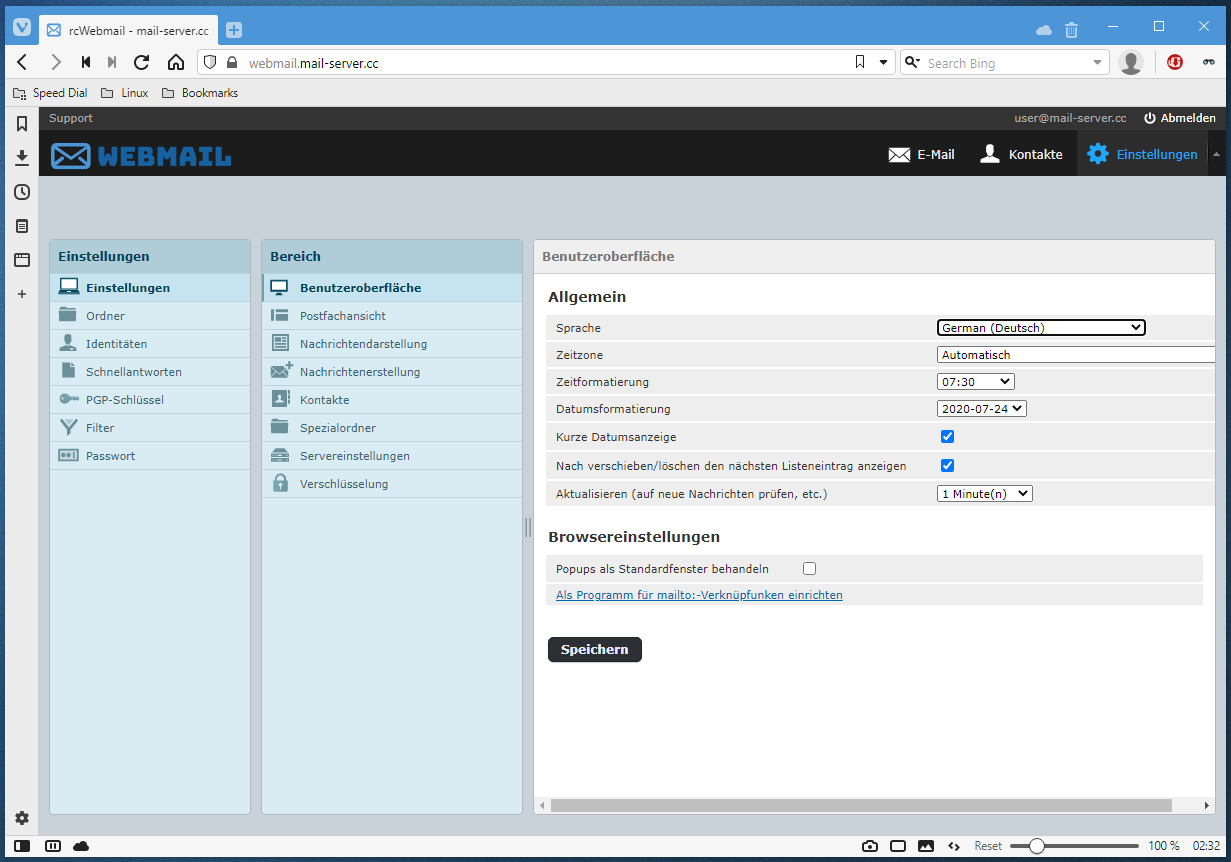Enable Popups als Standardfenster behandeln
The height and width of the screenshot is (862, 1231).
tap(809, 569)
